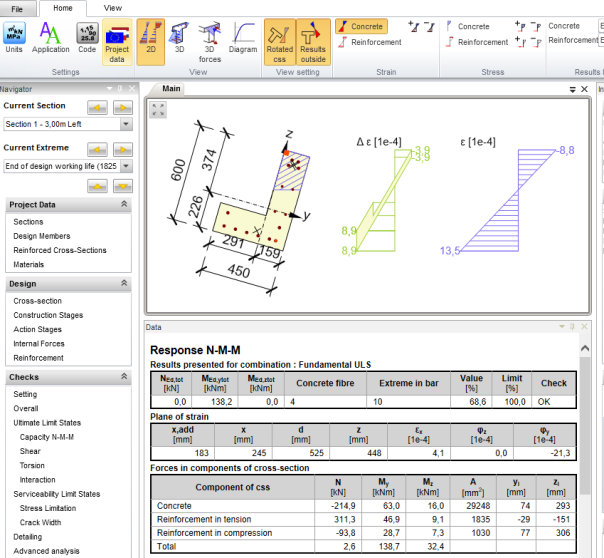The height and width of the screenshot is (558, 604).
Task: Toggle Concrete strain display
Action: pos(361,26)
